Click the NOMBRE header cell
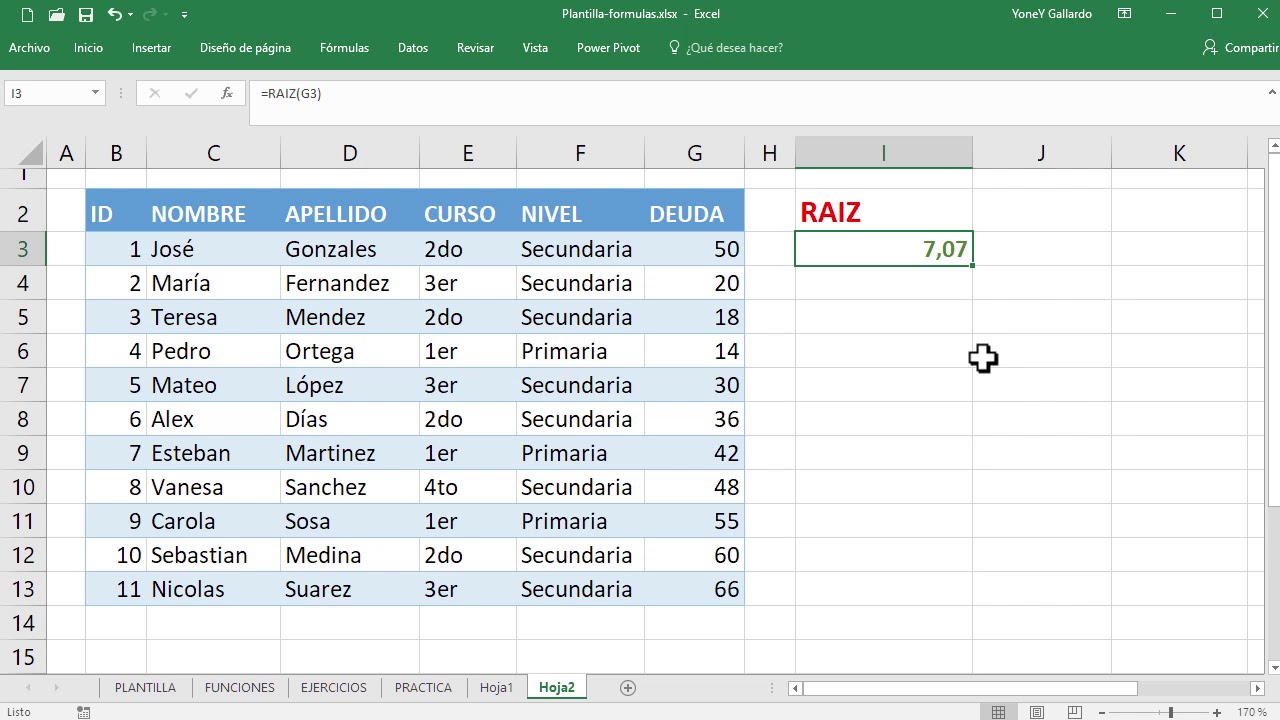This screenshot has height=720, width=1280. [213, 213]
